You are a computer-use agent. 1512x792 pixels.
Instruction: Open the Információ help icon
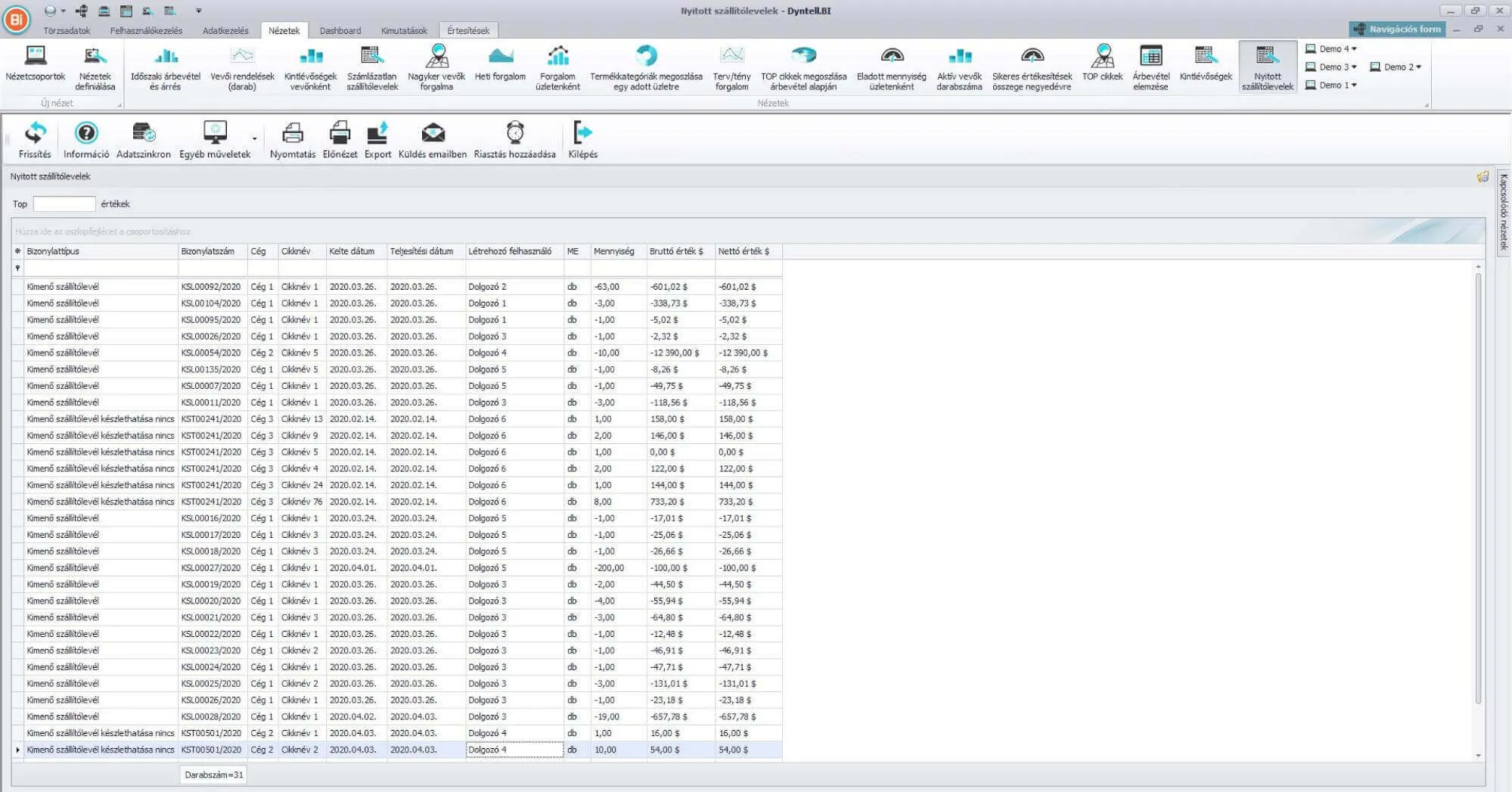click(86, 134)
